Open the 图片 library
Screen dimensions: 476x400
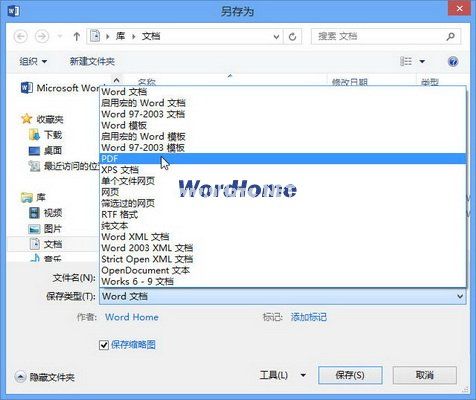pos(53,229)
